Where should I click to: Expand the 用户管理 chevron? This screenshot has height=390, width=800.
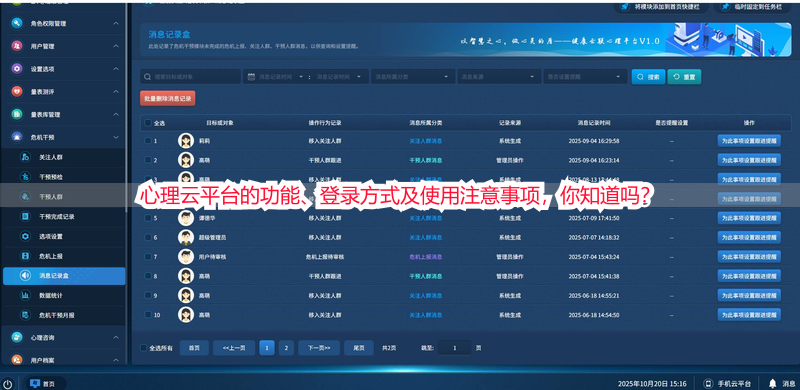[x=116, y=46]
